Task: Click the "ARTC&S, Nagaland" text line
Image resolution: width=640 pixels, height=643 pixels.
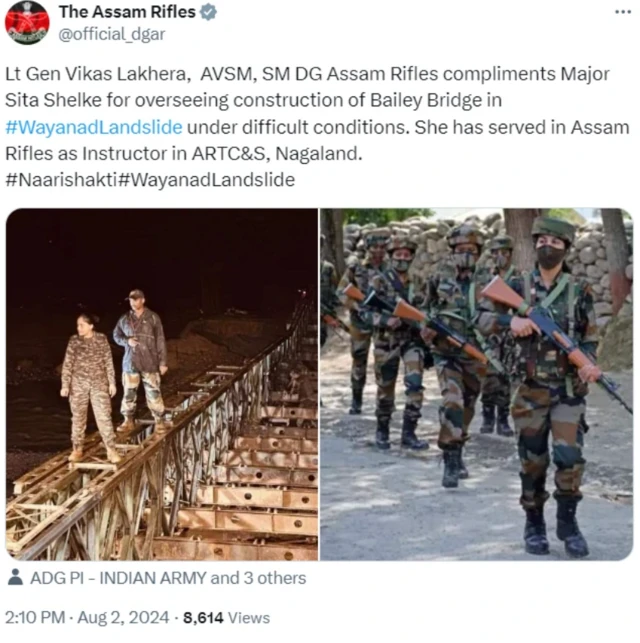Action: pos(277,153)
